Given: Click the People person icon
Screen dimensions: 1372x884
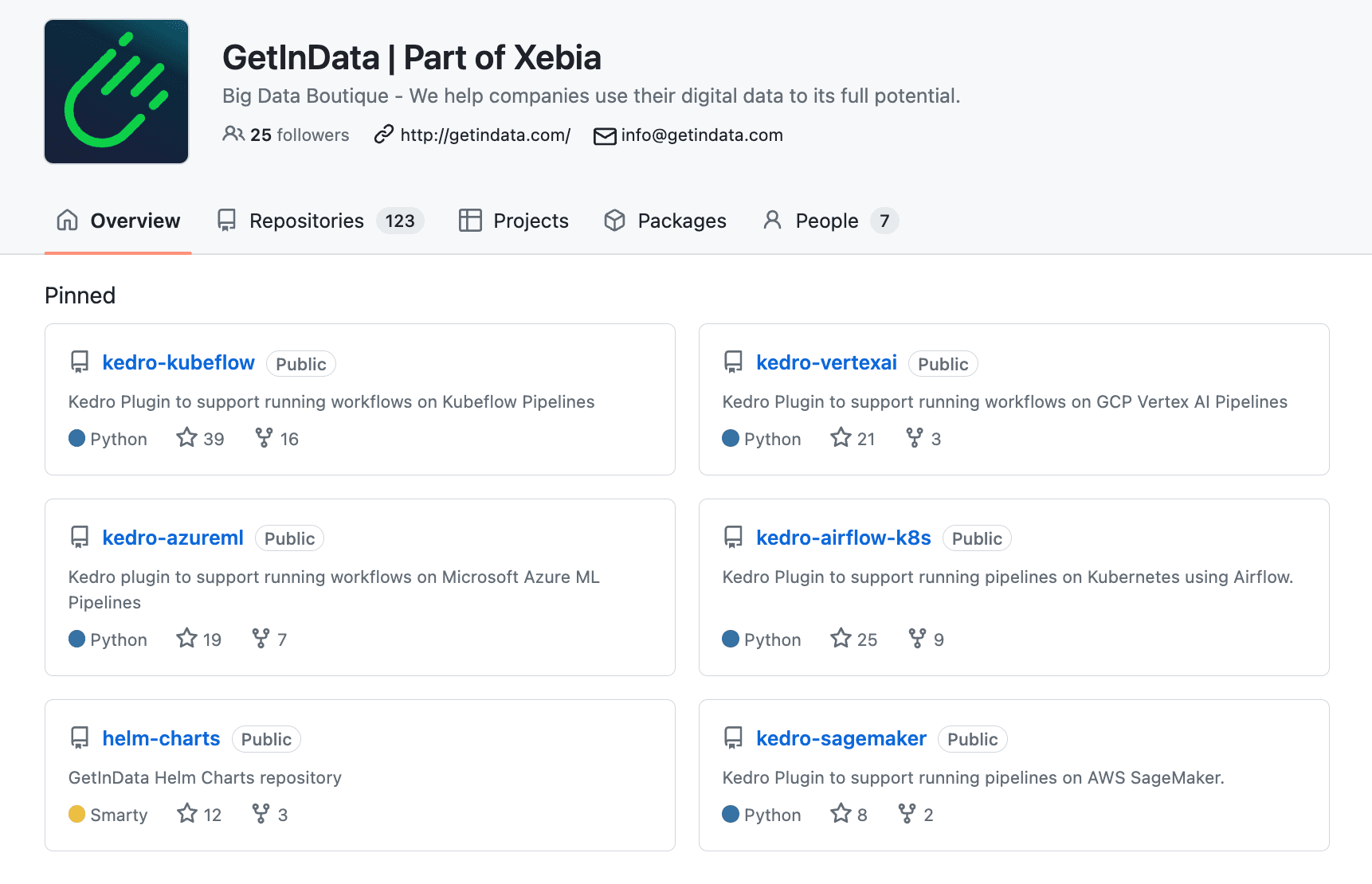Looking at the screenshot, I should click(772, 221).
